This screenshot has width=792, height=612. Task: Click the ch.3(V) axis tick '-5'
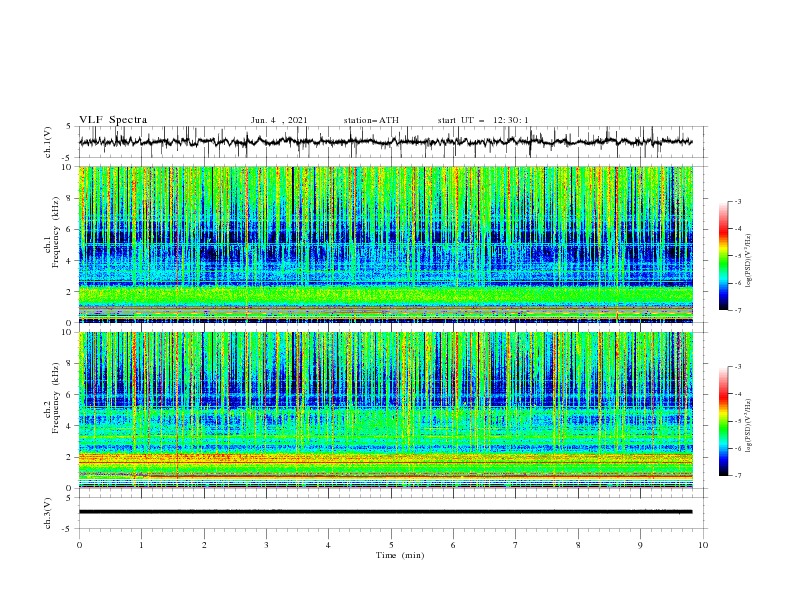click(x=68, y=529)
